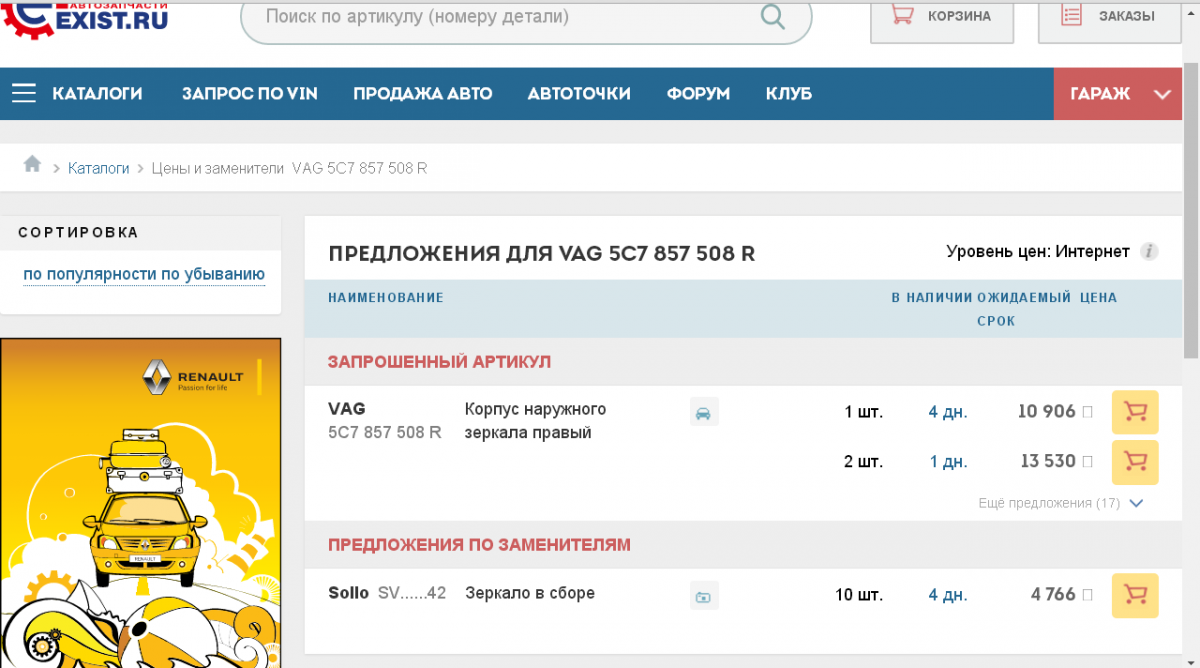Click the Каталоги breadcrumb link
Screen dimensions: 1200x668
99,168
